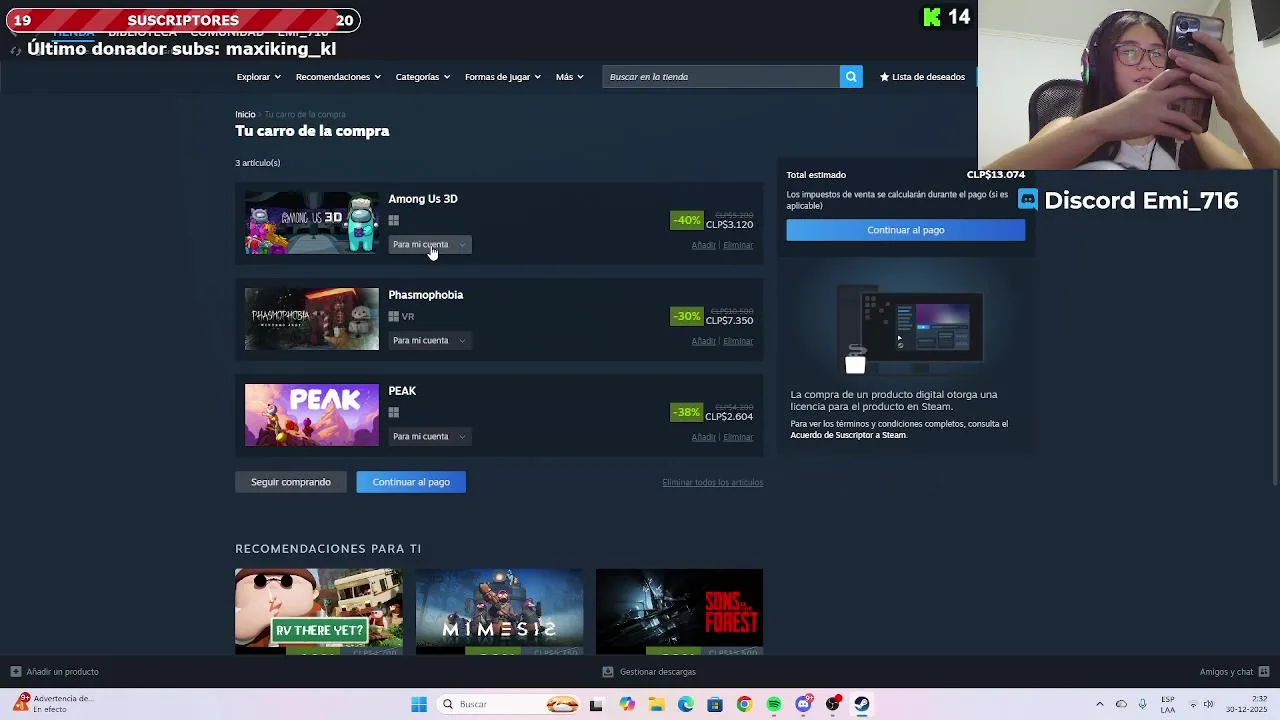1280x720 pixels.
Task: Click the ESP LAA language indicator
Action: coord(1168,704)
